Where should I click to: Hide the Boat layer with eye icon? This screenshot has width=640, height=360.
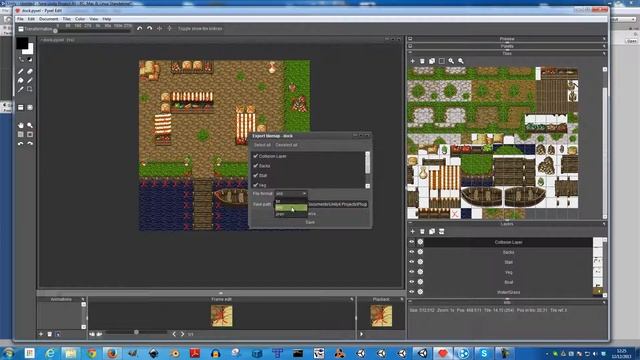pyautogui.click(x=411, y=282)
